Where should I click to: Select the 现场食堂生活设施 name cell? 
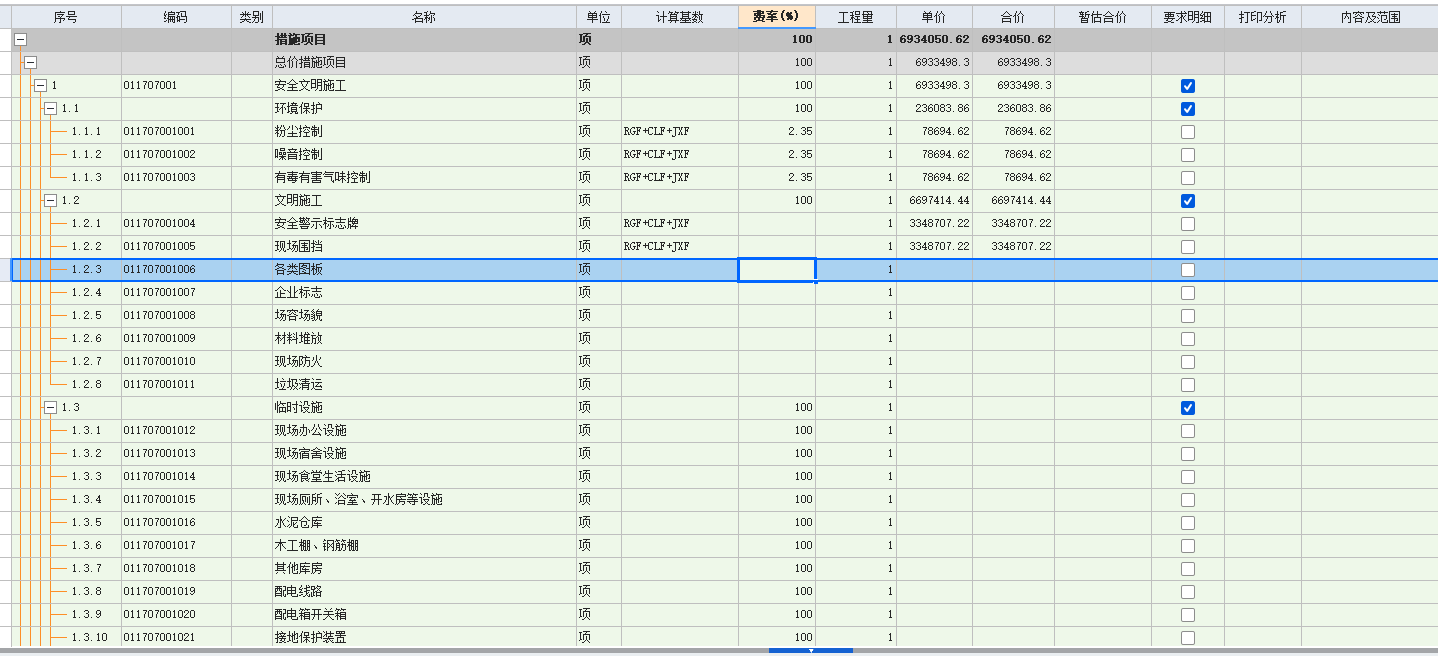coord(424,476)
